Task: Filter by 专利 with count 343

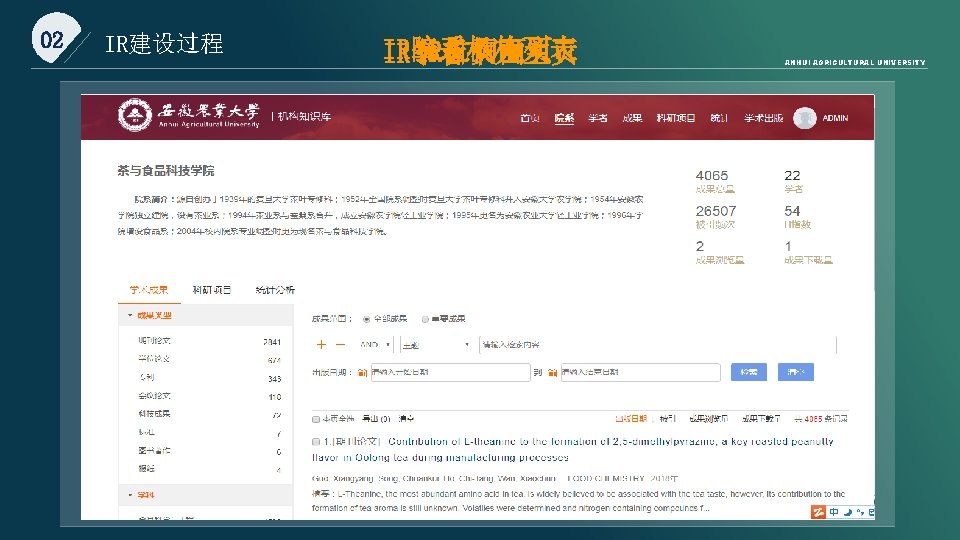Action: tap(209, 378)
